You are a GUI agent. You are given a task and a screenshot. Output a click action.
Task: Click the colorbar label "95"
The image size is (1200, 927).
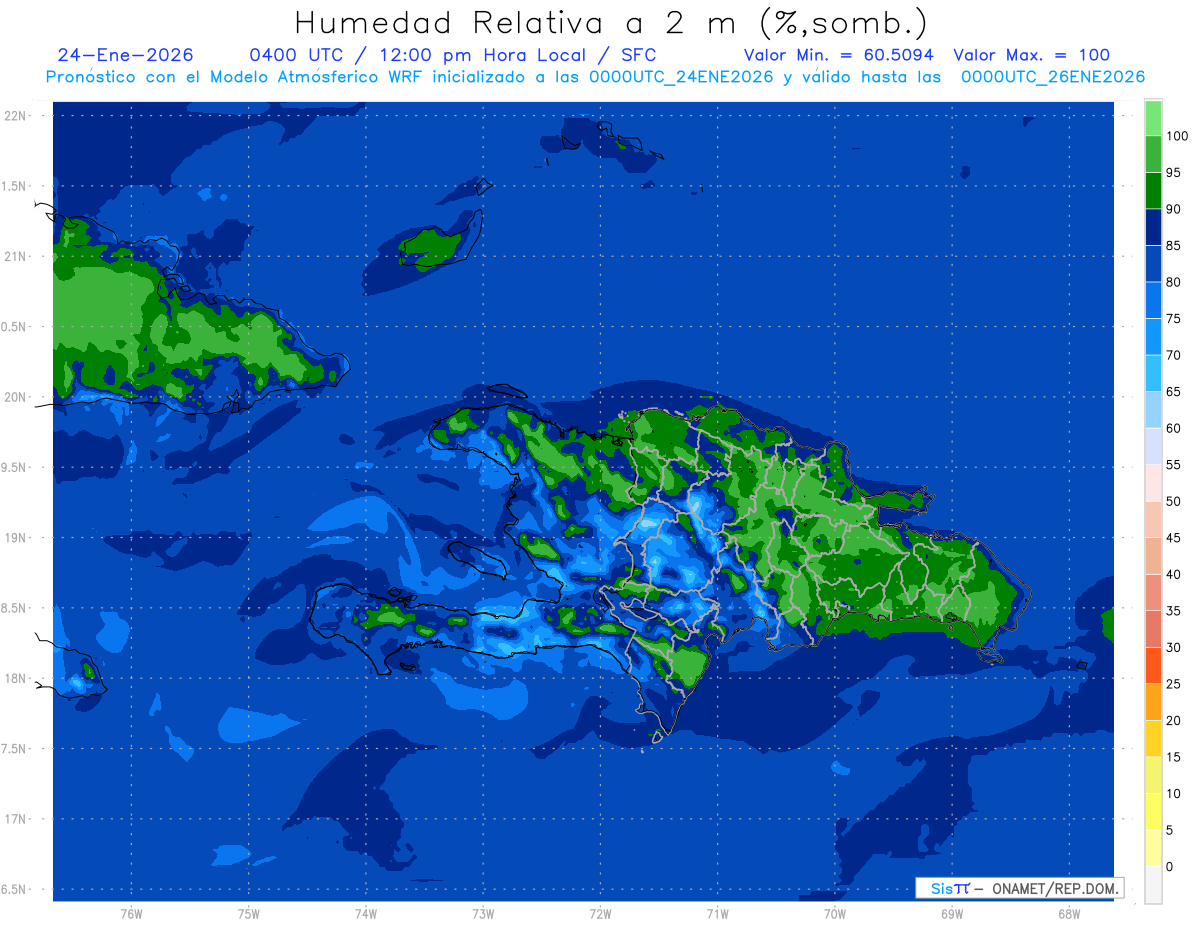click(1173, 173)
